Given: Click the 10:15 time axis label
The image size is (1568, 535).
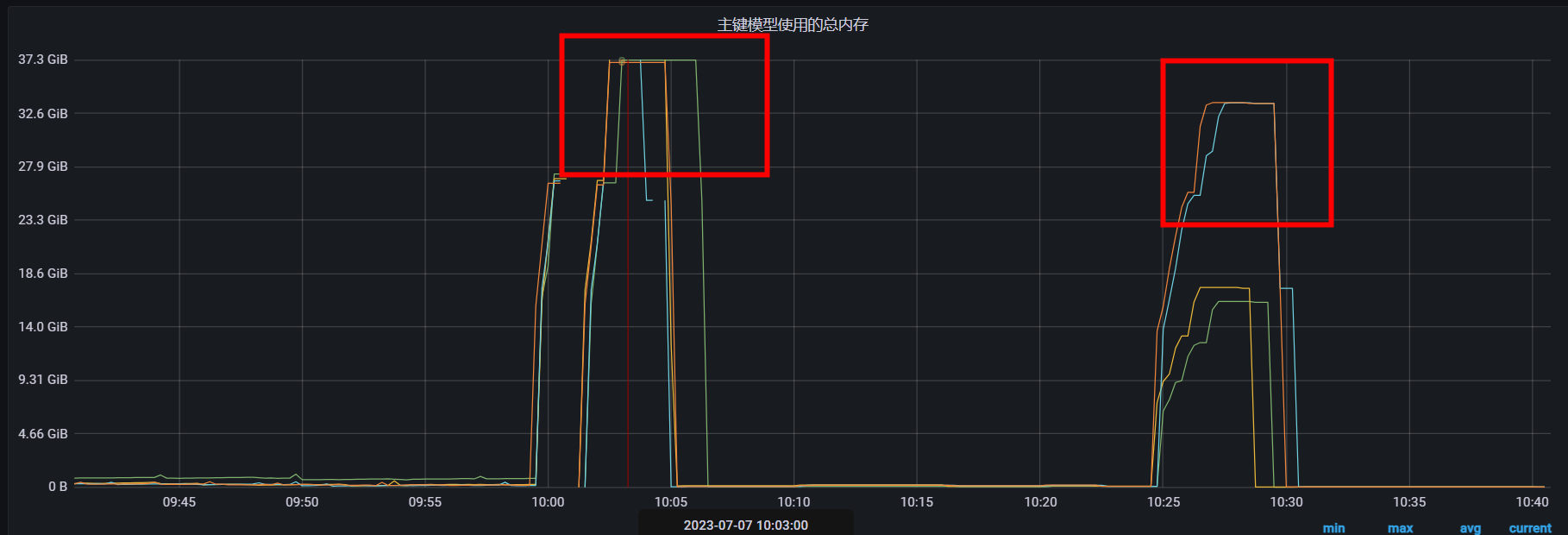Looking at the screenshot, I should click(917, 501).
